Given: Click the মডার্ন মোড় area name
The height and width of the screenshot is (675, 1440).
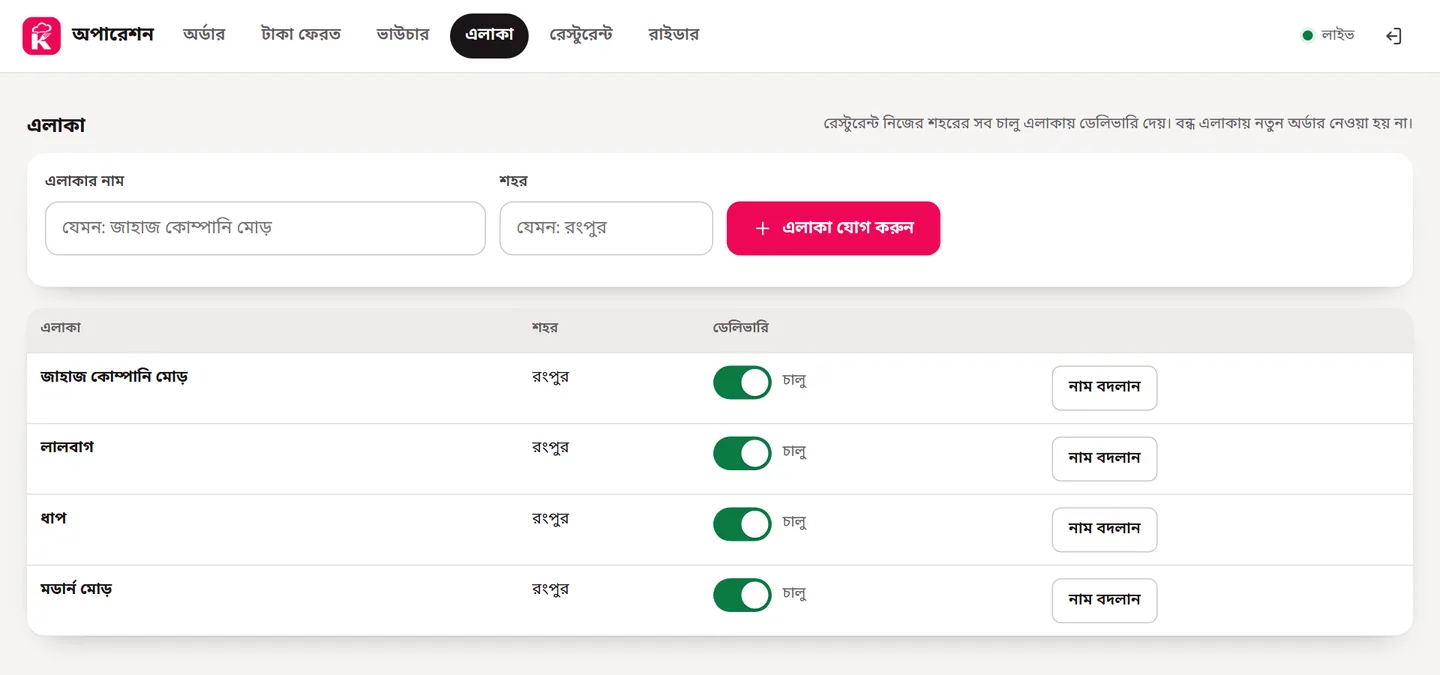Looking at the screenshot, I should (76, 589).
